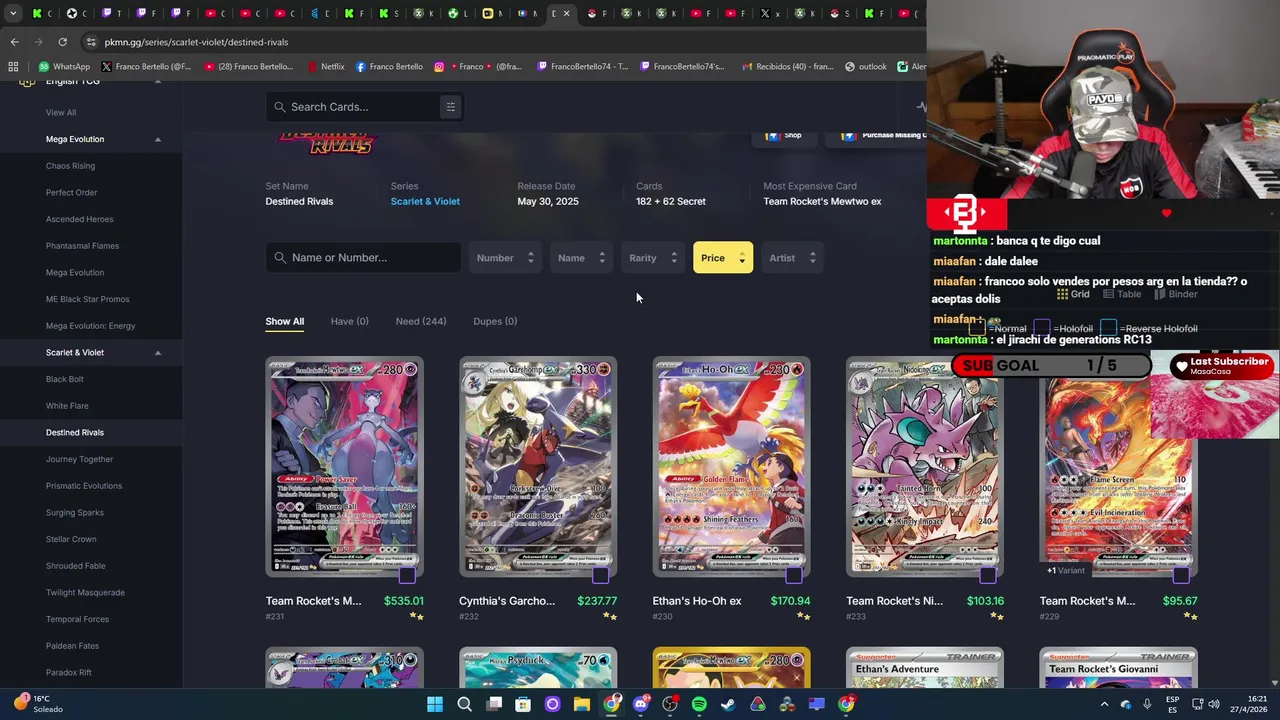Tick holofoil box on the $95.67 Mewtwo card
The image size is (1280, 720).
pos(1181,575)
